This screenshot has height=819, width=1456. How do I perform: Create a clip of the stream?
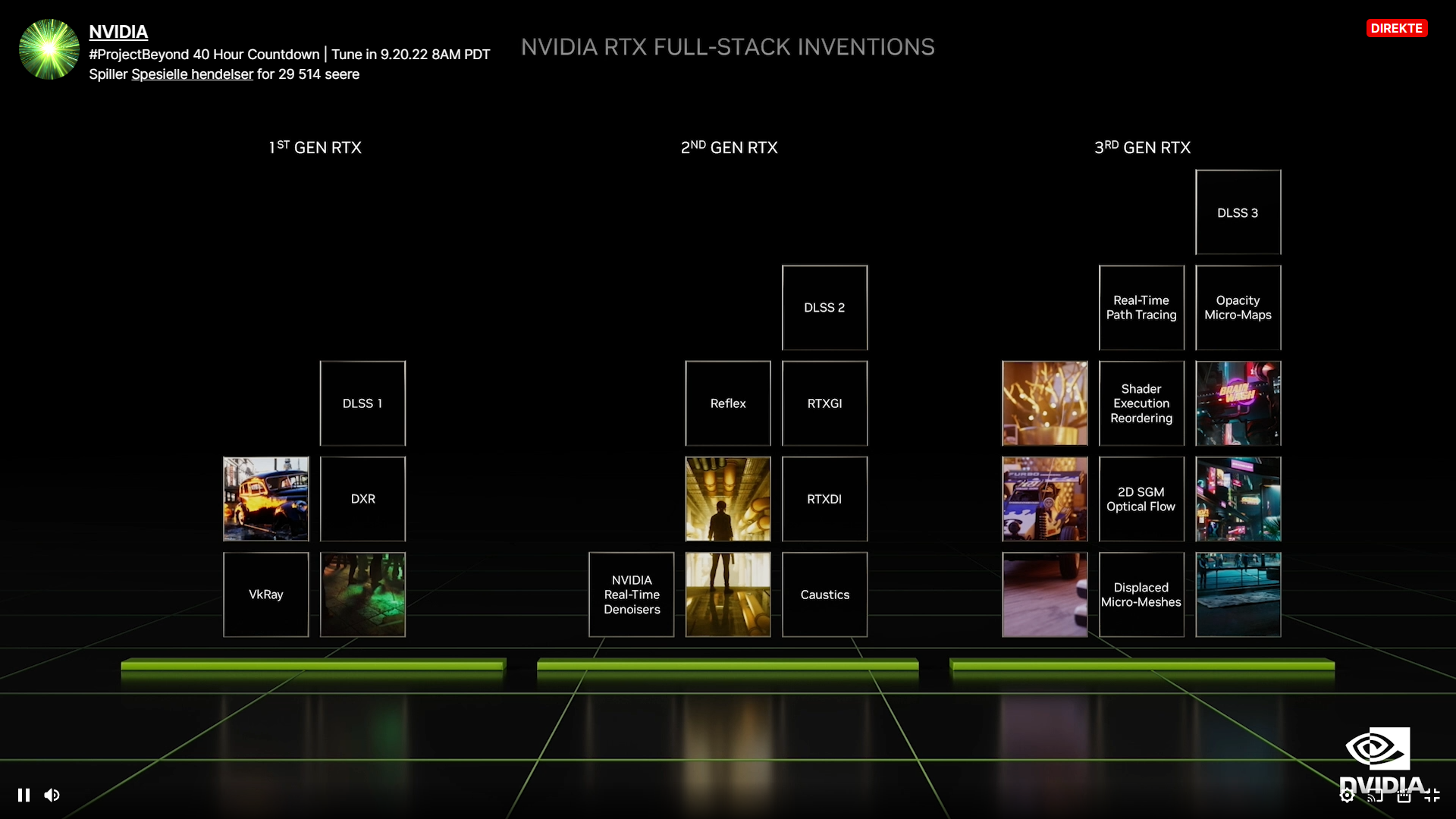click(1404, 795)
